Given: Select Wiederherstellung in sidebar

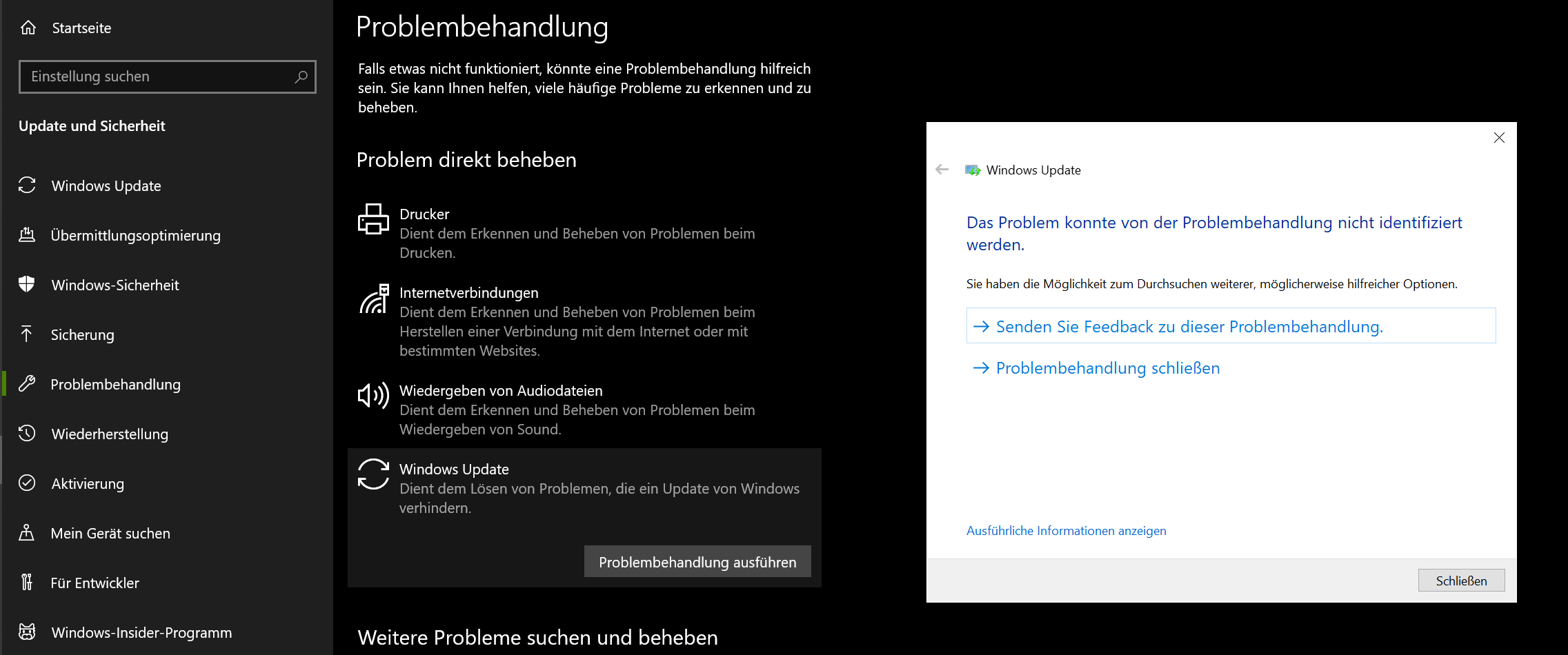Looking at the screenshot, I should point(110,434).
